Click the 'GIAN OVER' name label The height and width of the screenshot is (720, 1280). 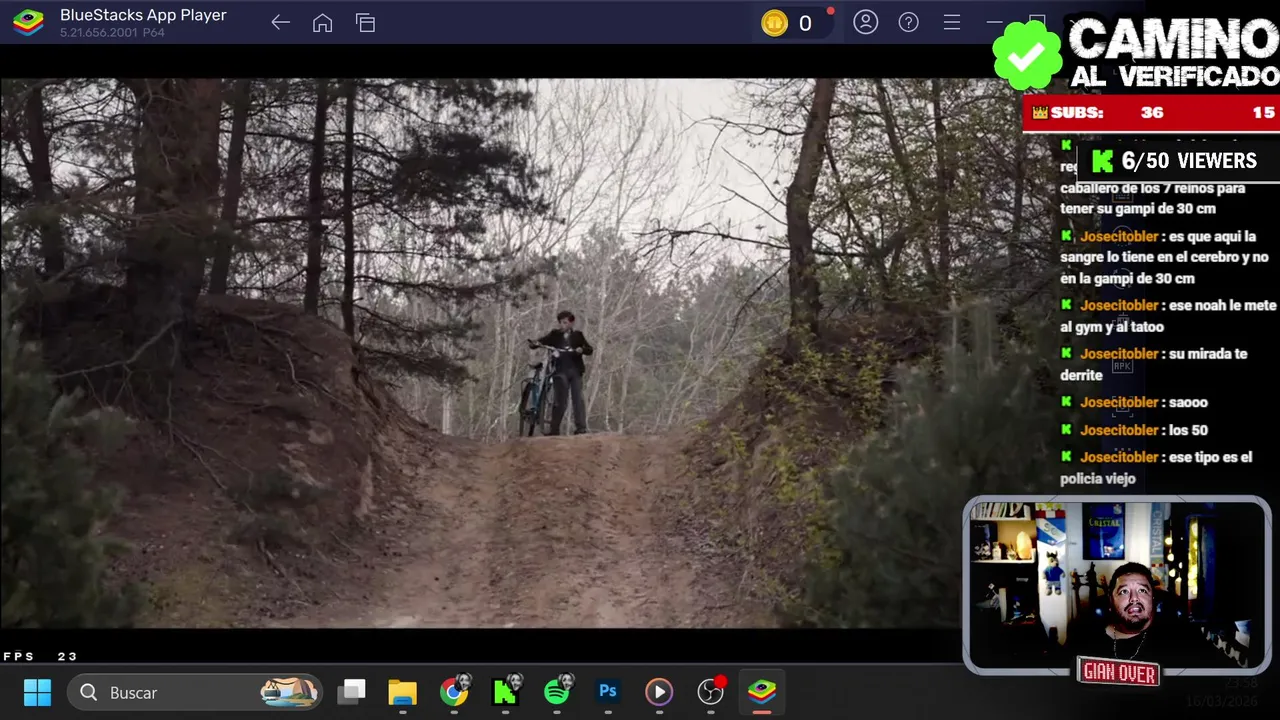[1119, 673]
